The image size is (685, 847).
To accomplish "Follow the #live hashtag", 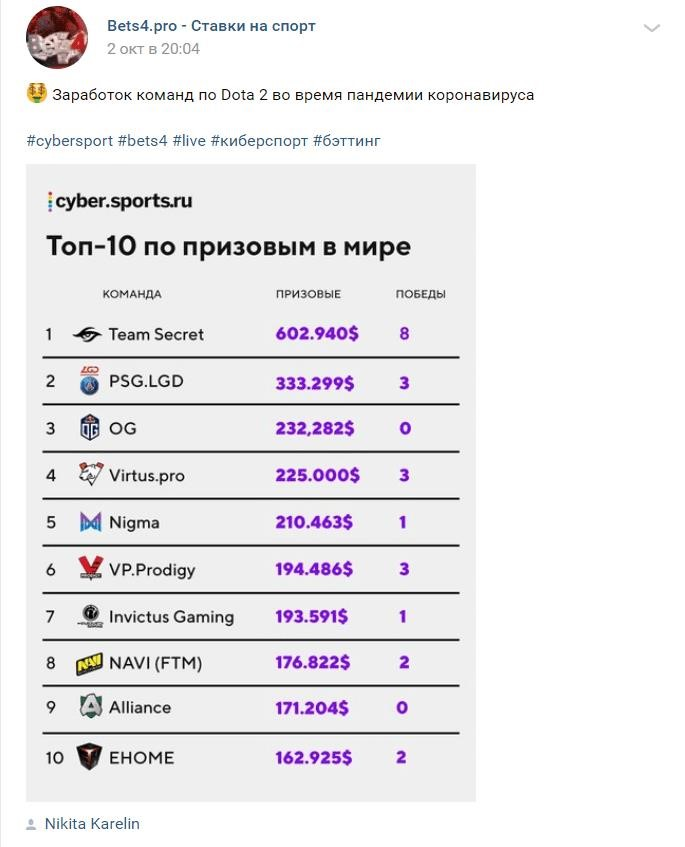I will coord(189,141).
